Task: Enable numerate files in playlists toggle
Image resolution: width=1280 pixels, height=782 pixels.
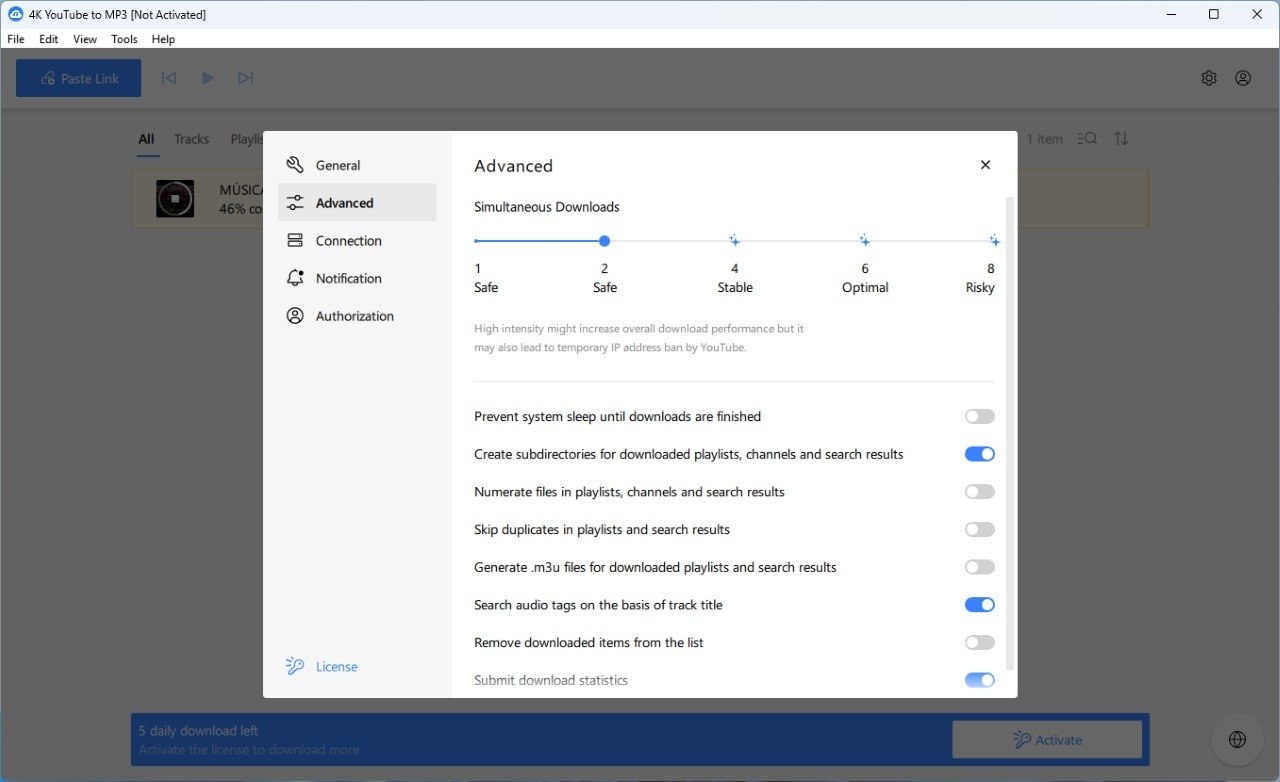Action: [980, 492]
